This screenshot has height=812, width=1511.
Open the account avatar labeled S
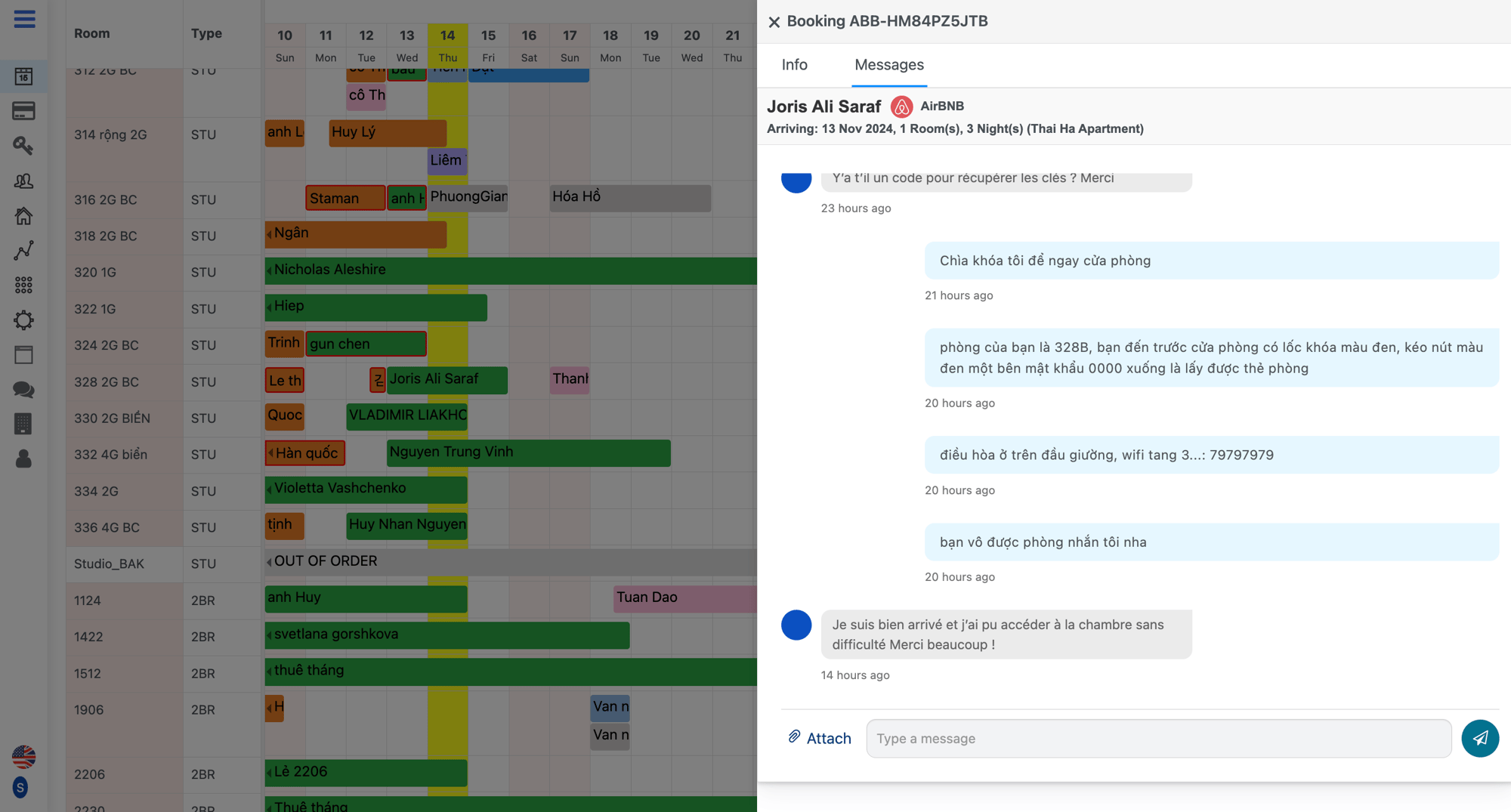(20, 788)
